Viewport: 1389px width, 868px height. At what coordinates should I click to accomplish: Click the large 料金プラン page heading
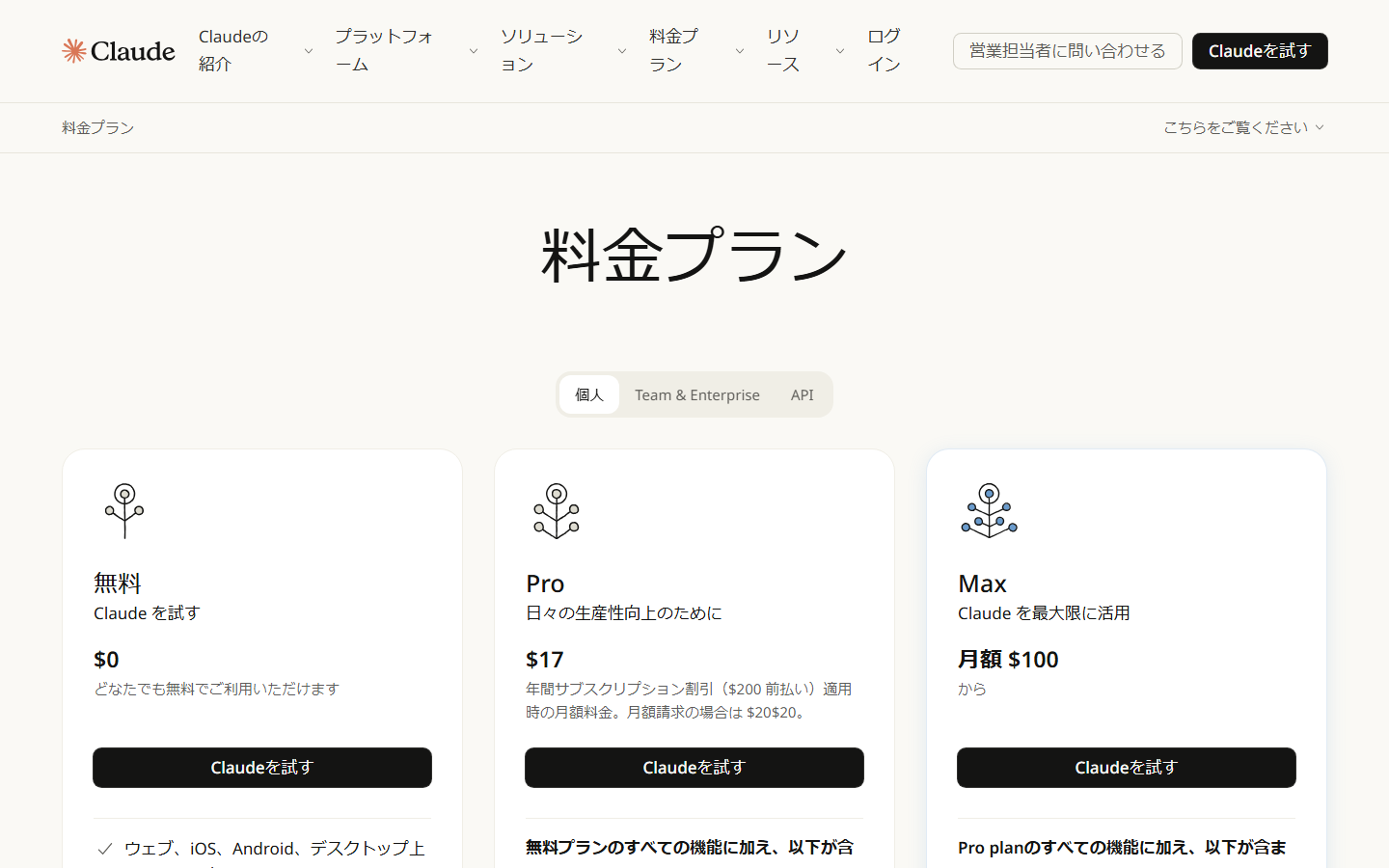[694, 256]
